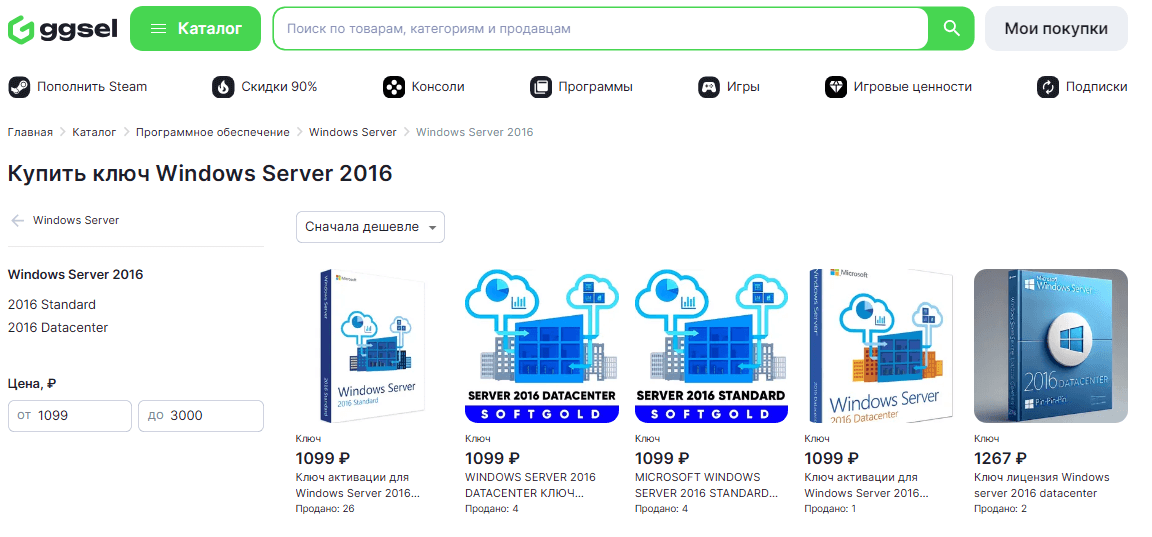Click Продано: 2 text
Screen dimensions: 1152x537
pos(1001,508)
